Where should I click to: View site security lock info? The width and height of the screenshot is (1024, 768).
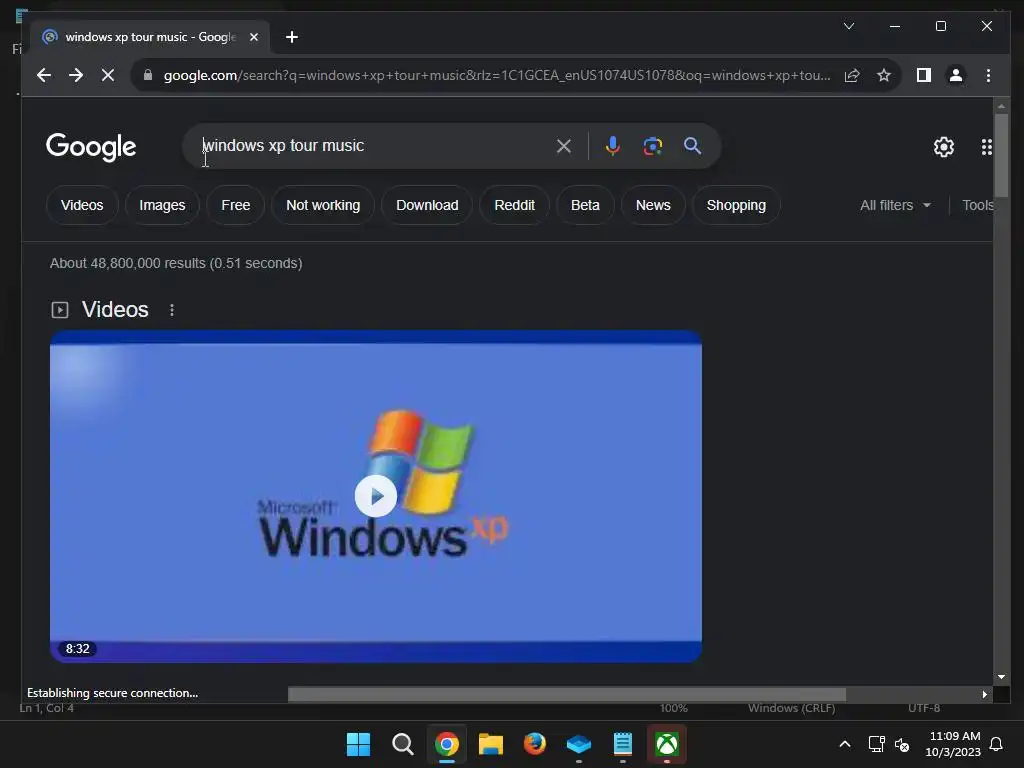pos(148,75)
